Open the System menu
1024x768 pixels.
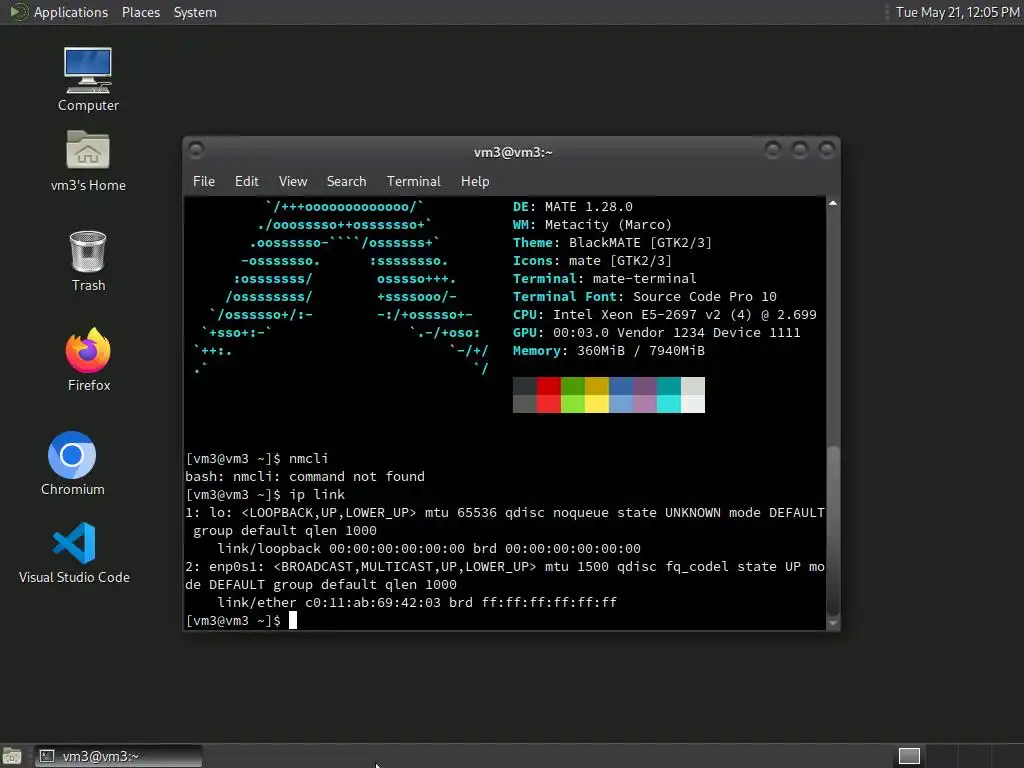coord(195,12)
